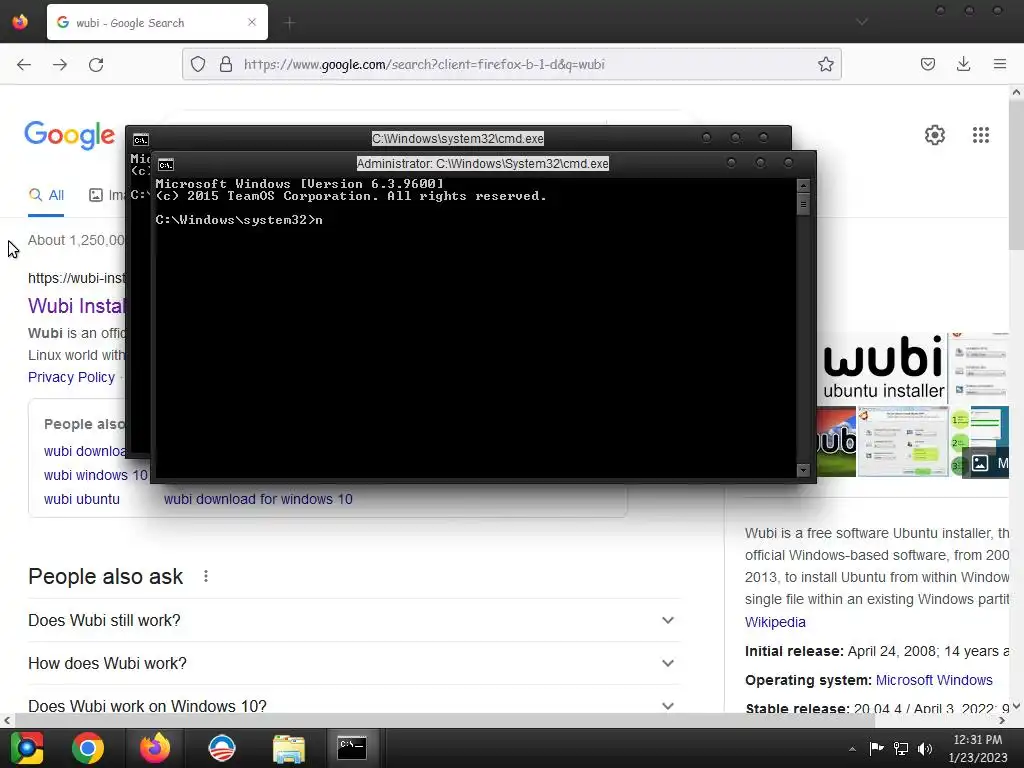Switch to Command Prompt taskbar button

click(352, 748)
